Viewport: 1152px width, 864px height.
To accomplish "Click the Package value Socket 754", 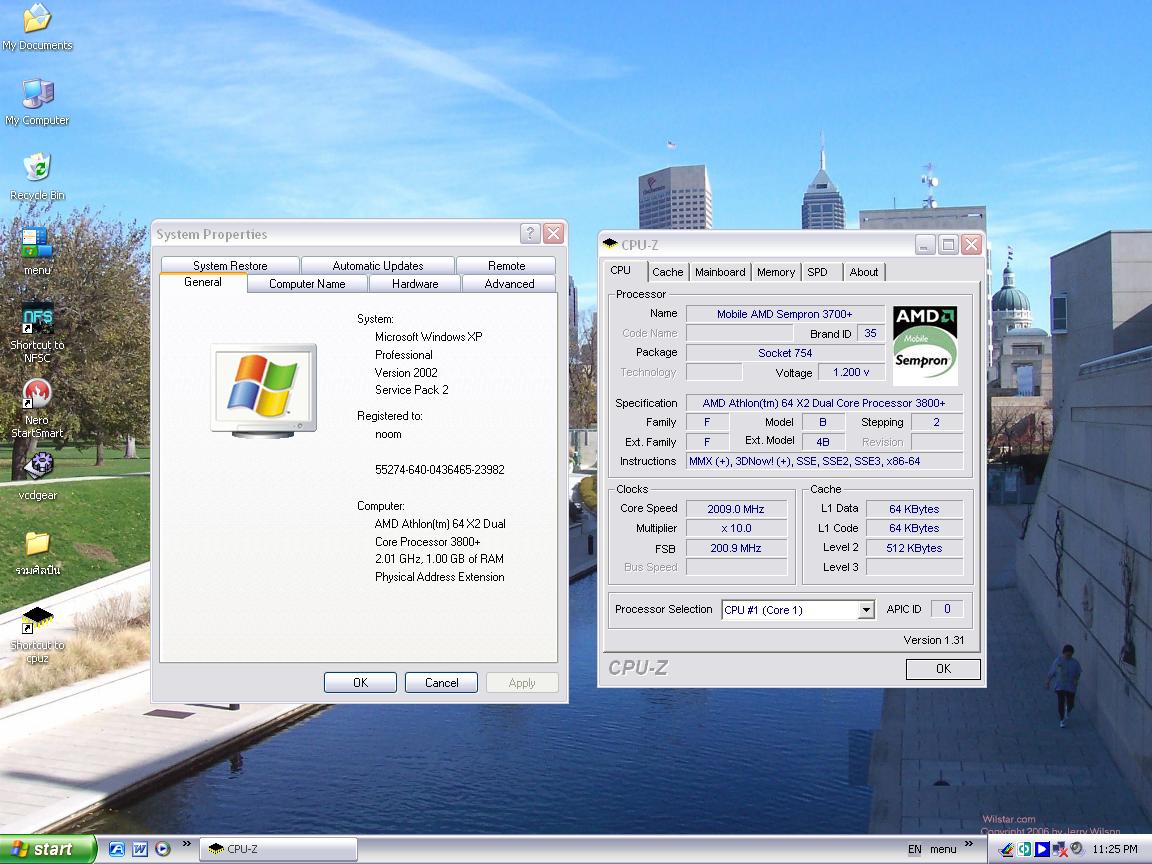I will 785,353.
